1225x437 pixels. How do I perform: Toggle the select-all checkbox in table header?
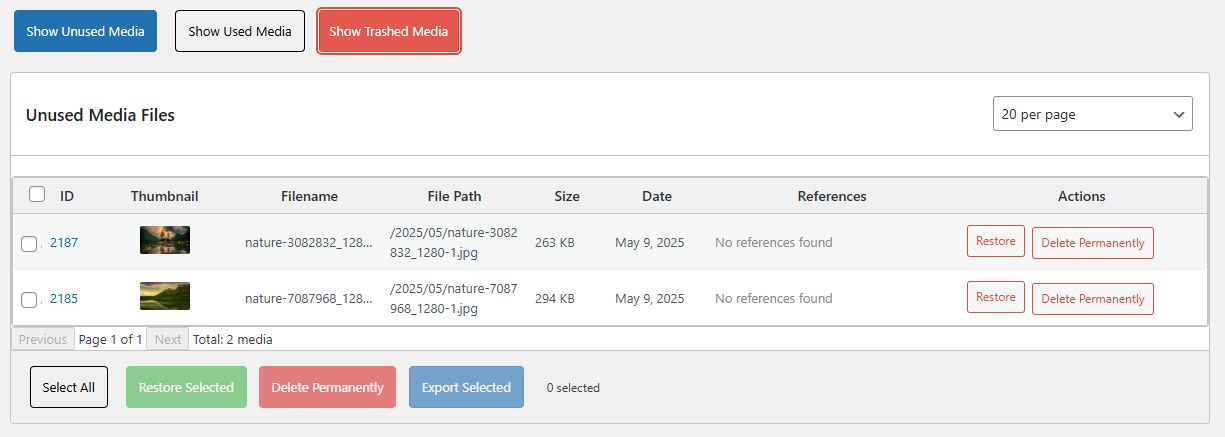pyautogui.click(x=37, y=194)
